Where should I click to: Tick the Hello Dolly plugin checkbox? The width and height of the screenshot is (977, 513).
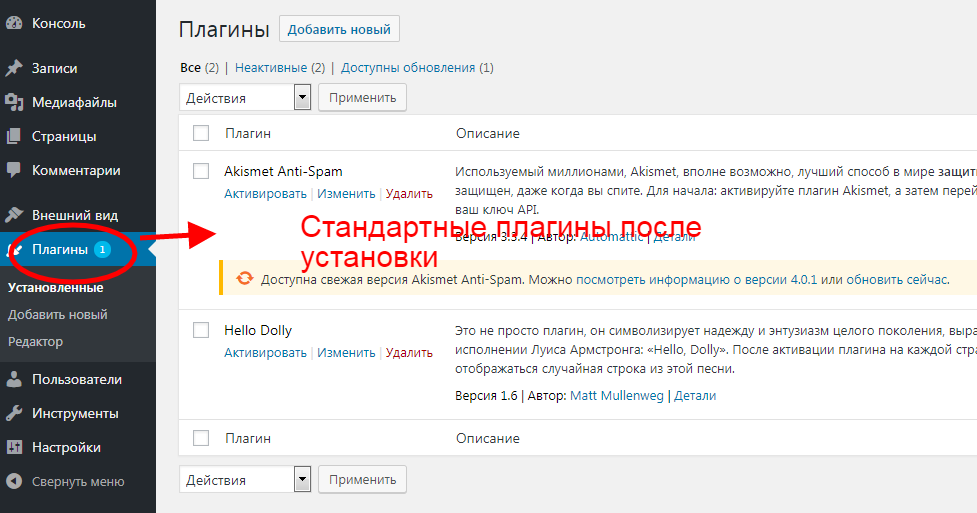click(201, 330)
